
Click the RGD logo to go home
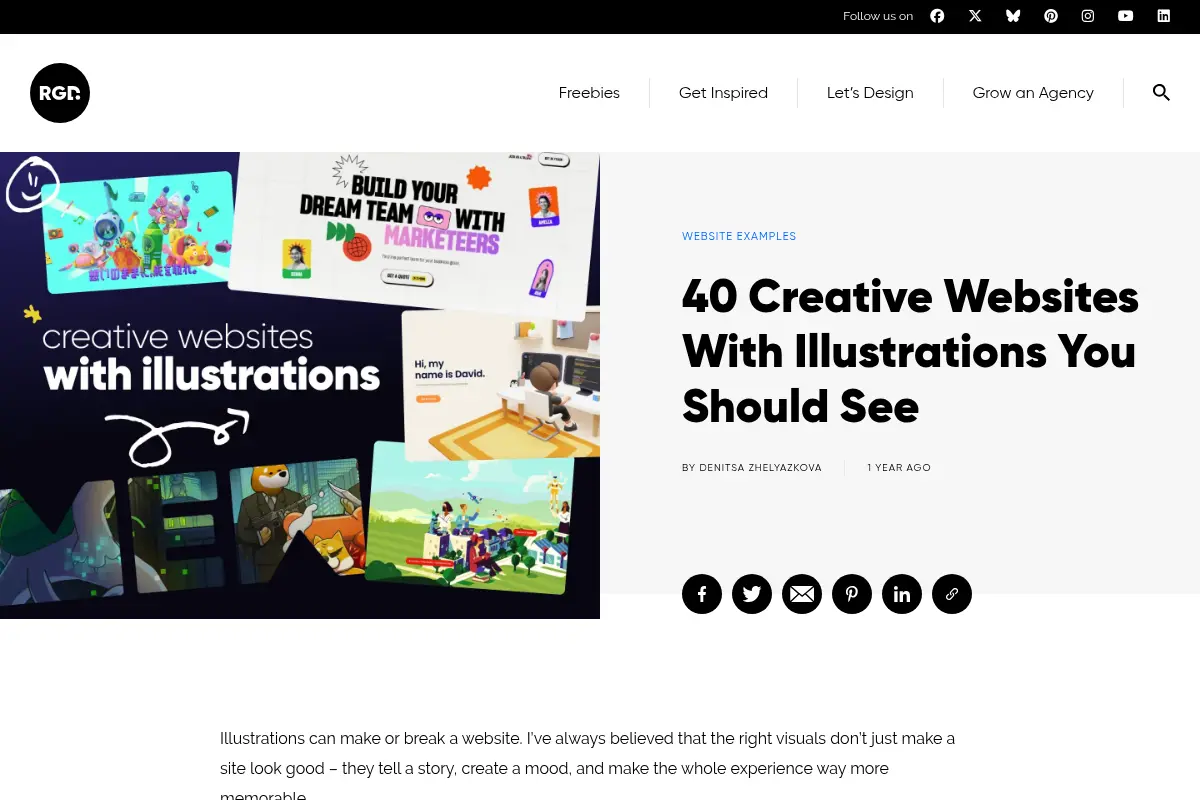[60, 93]
